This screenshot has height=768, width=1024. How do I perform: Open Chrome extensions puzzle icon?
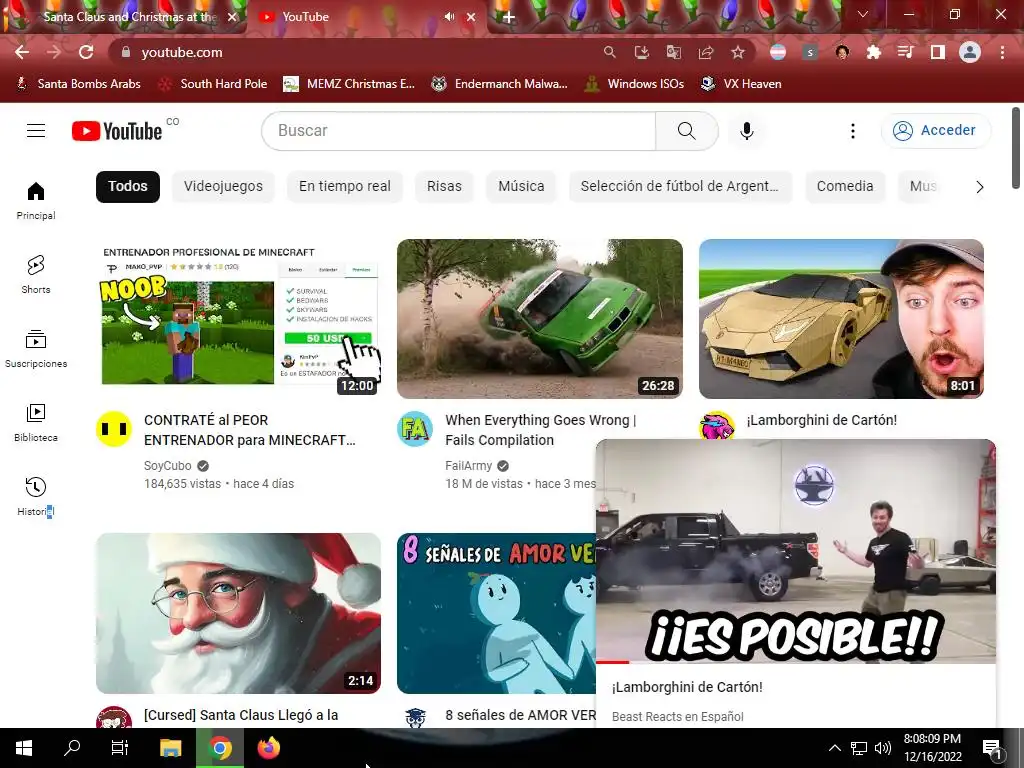[x=873, y=52]
